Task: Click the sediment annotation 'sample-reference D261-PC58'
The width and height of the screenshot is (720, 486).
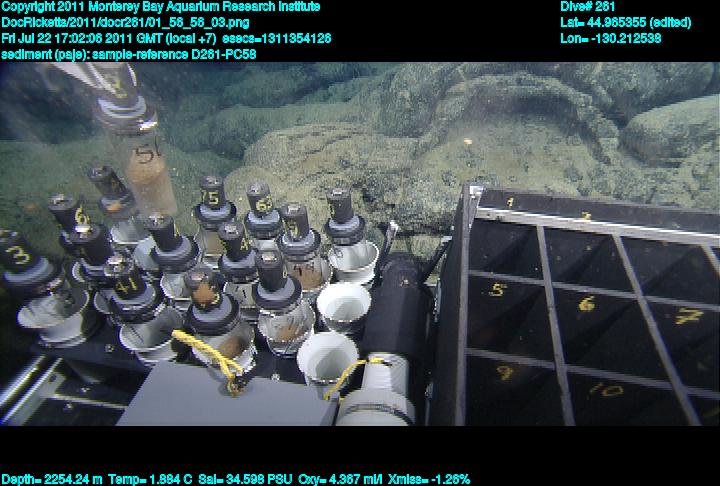Action: click(174, 54)
